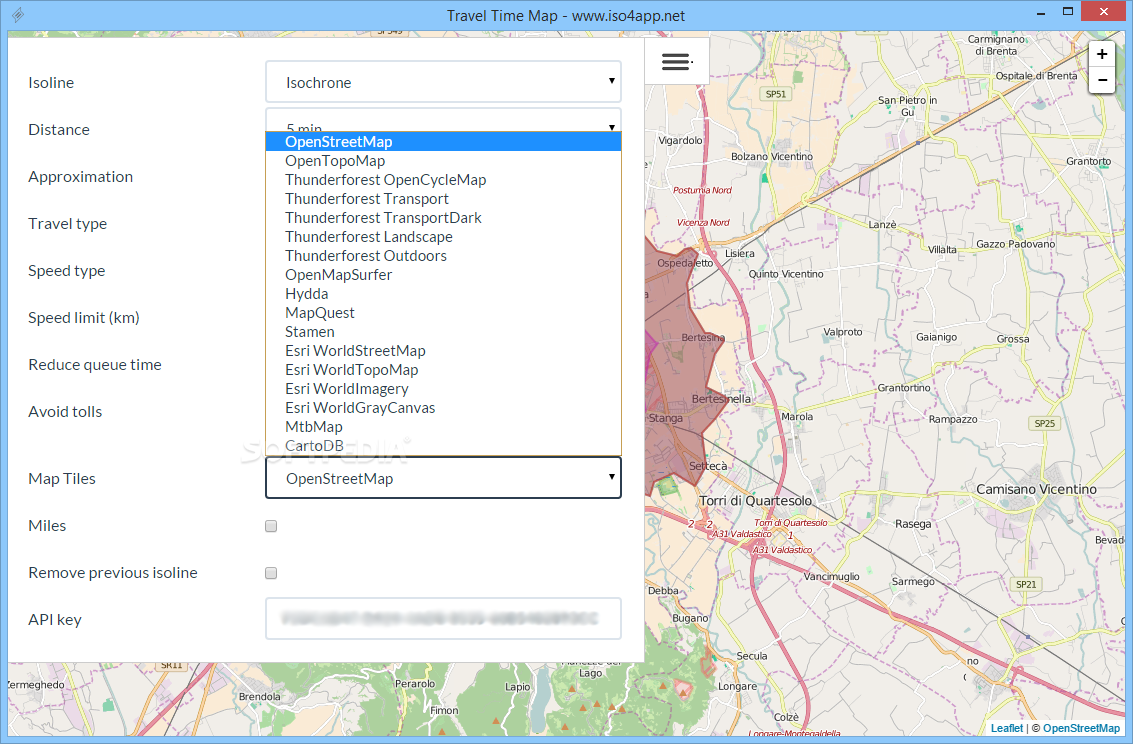Maximize the Travel Time Map window

(1068, 12)
